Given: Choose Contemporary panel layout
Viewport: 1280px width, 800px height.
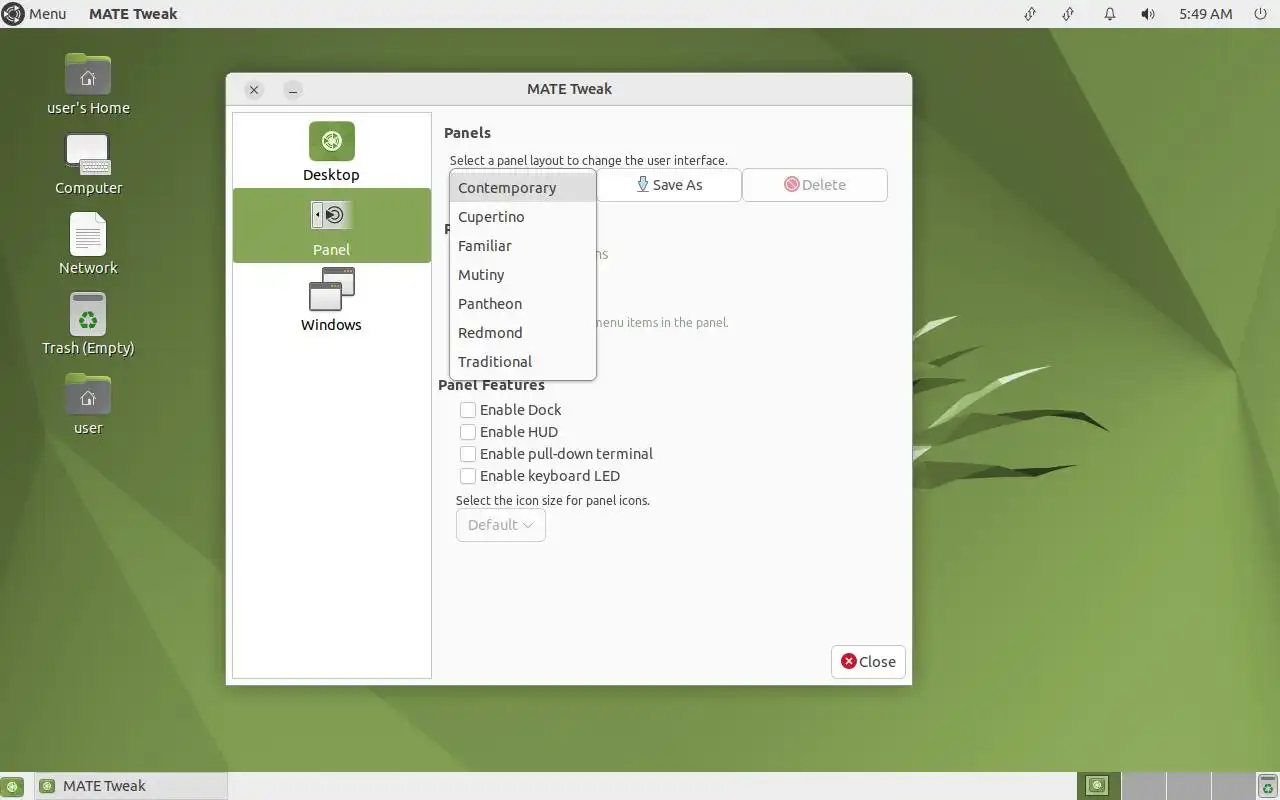Looking at the screenshot, I should click(x=523, y=188).
